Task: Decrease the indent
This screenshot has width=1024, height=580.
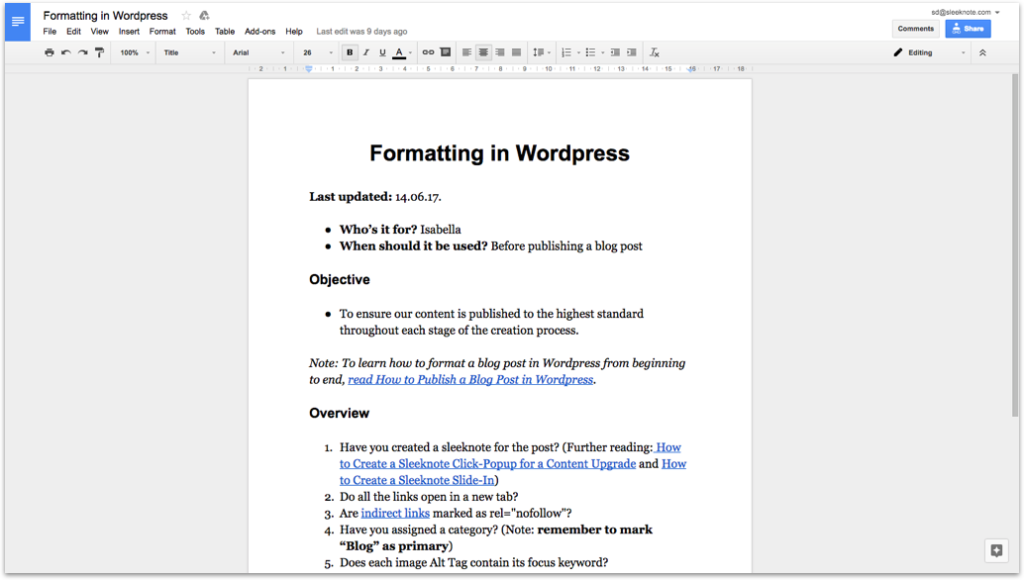Action: pyautogui.click(x=615, y=52)
